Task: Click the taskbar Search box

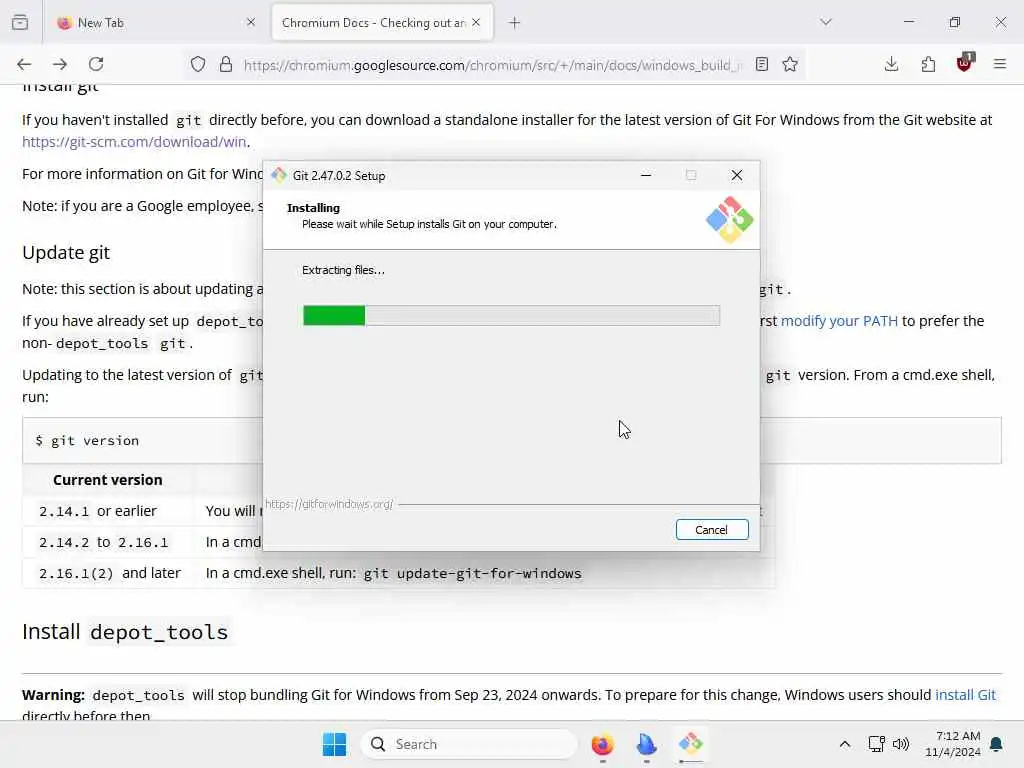Action: (469, 744)
